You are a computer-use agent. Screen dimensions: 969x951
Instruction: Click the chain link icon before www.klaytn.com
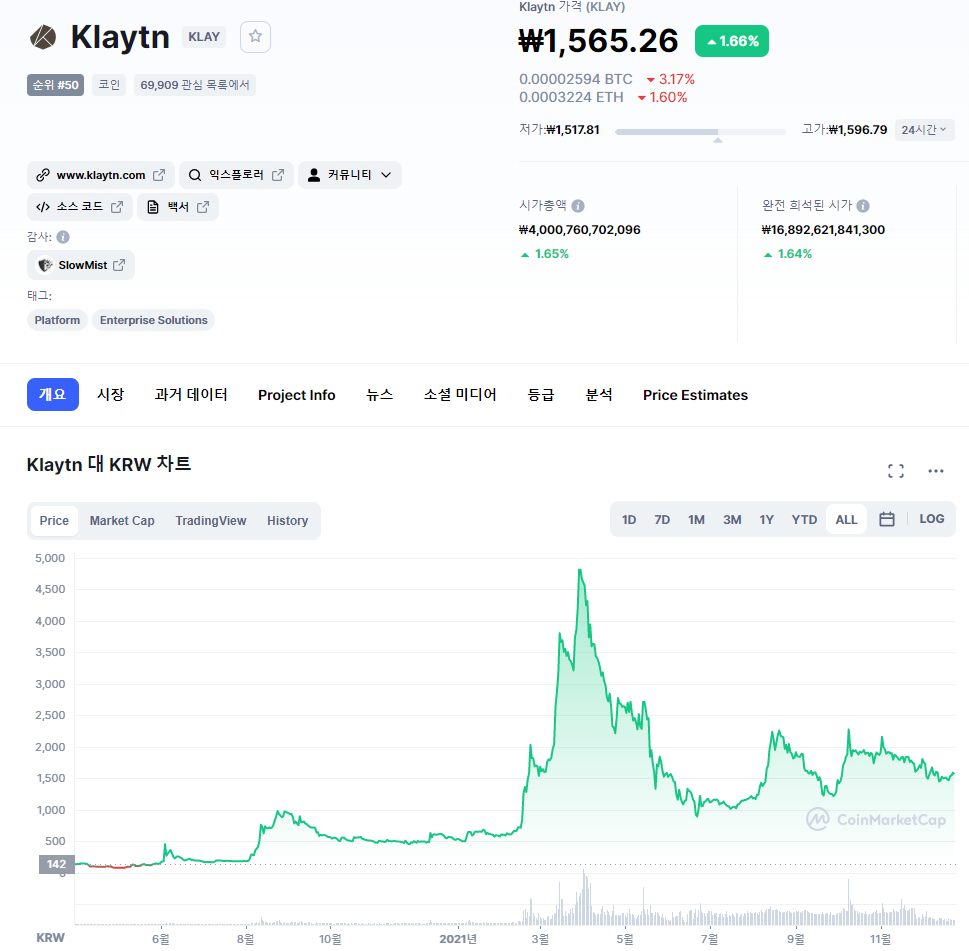click(43, 175)
